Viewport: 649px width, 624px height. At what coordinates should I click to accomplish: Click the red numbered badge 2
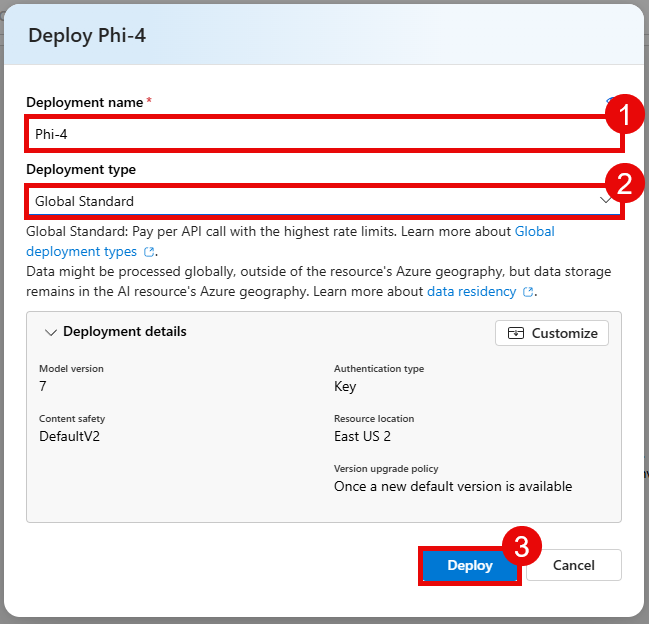(x=625, y=183)
